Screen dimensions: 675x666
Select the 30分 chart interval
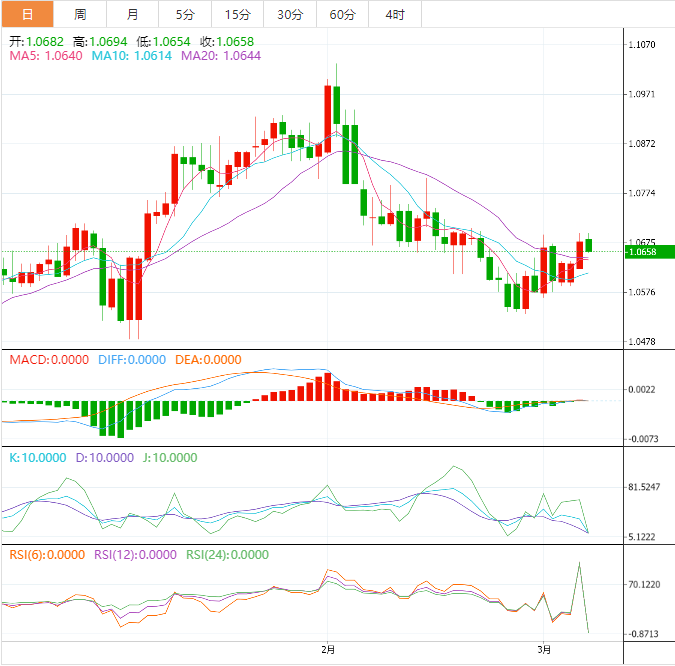(x=290, y=14)
